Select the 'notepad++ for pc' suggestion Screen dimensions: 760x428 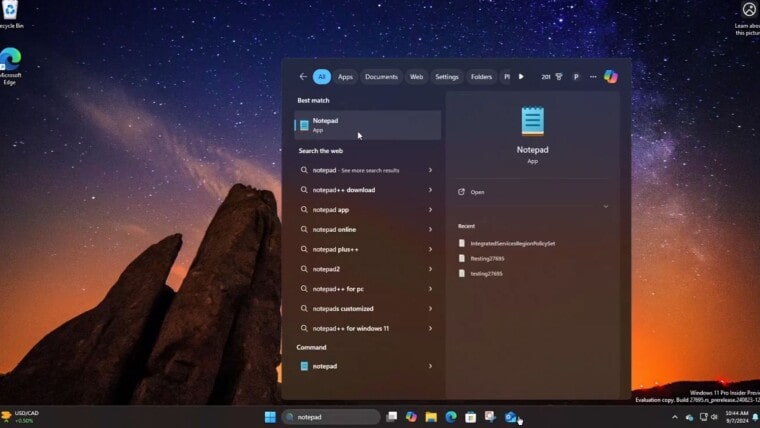coord(367,289)
